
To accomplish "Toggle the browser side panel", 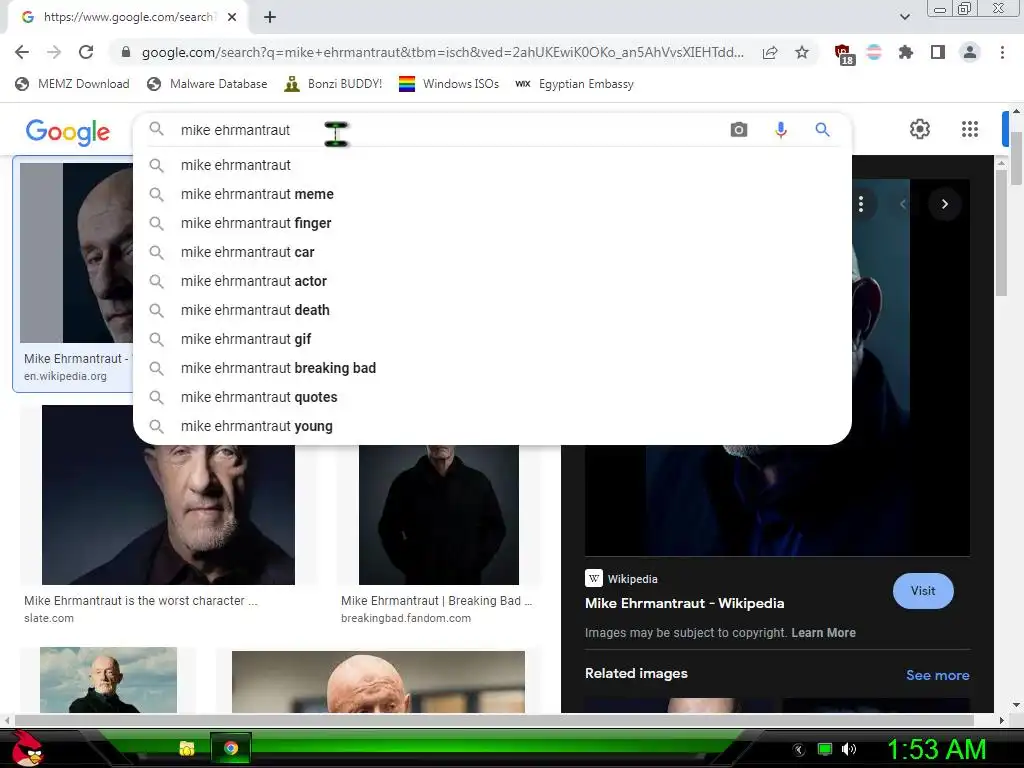I will click(938, 52).
